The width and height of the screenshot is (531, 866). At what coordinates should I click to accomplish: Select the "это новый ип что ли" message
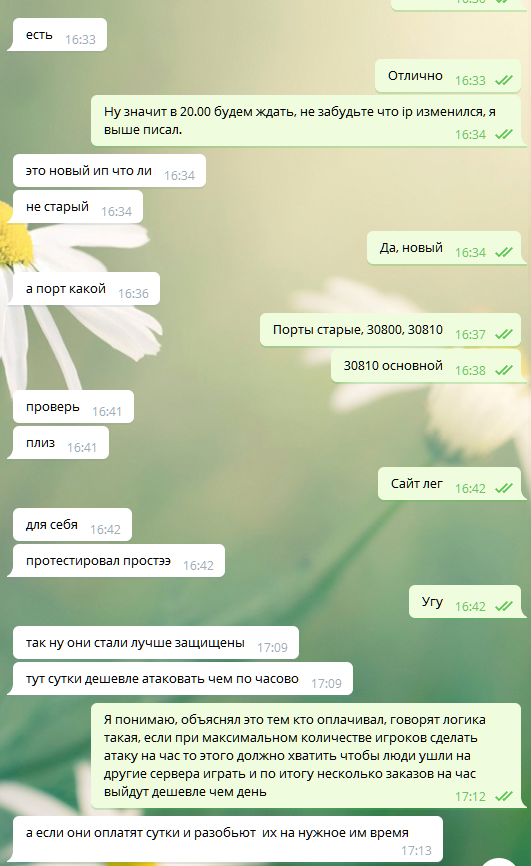click(109, 171)
